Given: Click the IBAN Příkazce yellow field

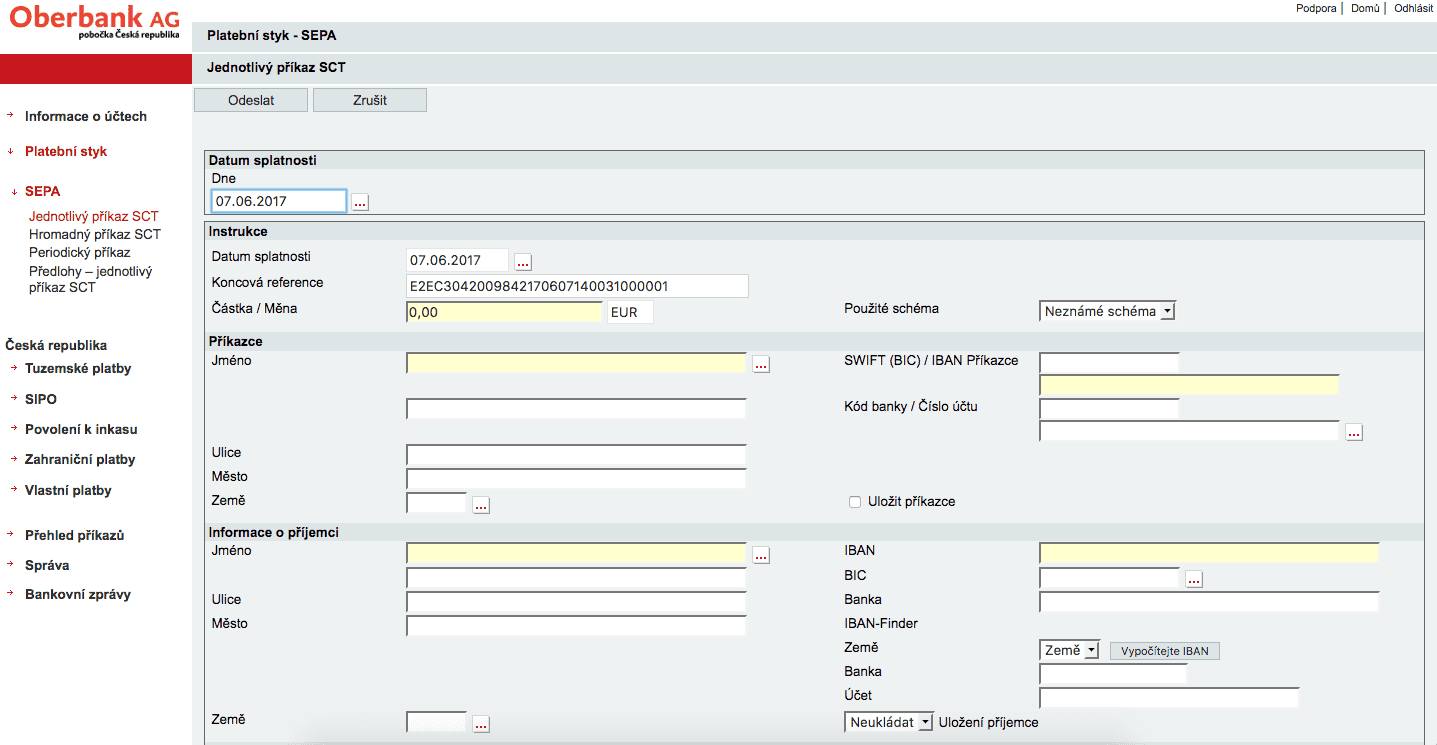Looking at the screenshot, I should pos(1189,385).
